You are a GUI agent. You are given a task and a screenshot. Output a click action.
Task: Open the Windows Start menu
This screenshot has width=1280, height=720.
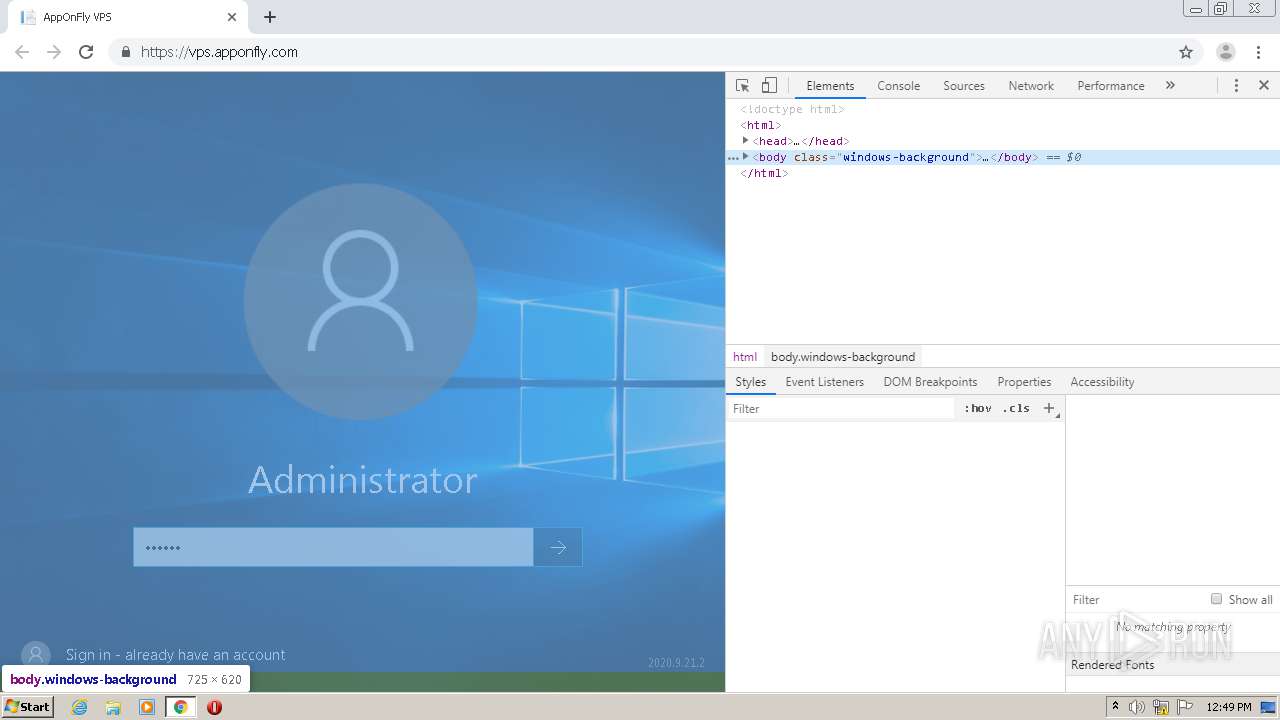point(28,706)
